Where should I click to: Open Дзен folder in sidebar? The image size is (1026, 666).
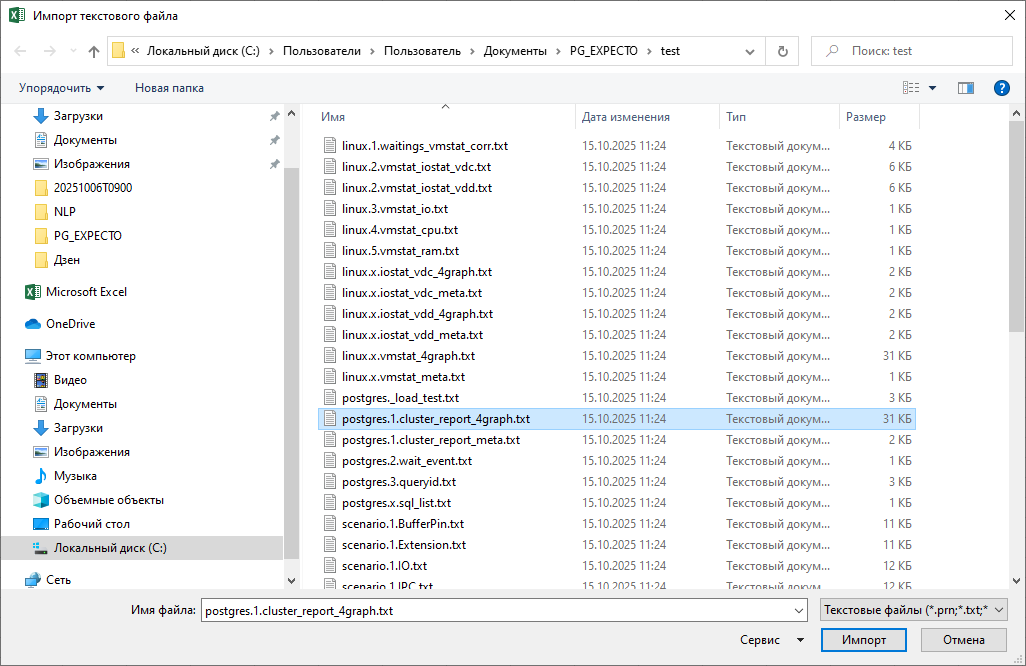tap(66, 260)
